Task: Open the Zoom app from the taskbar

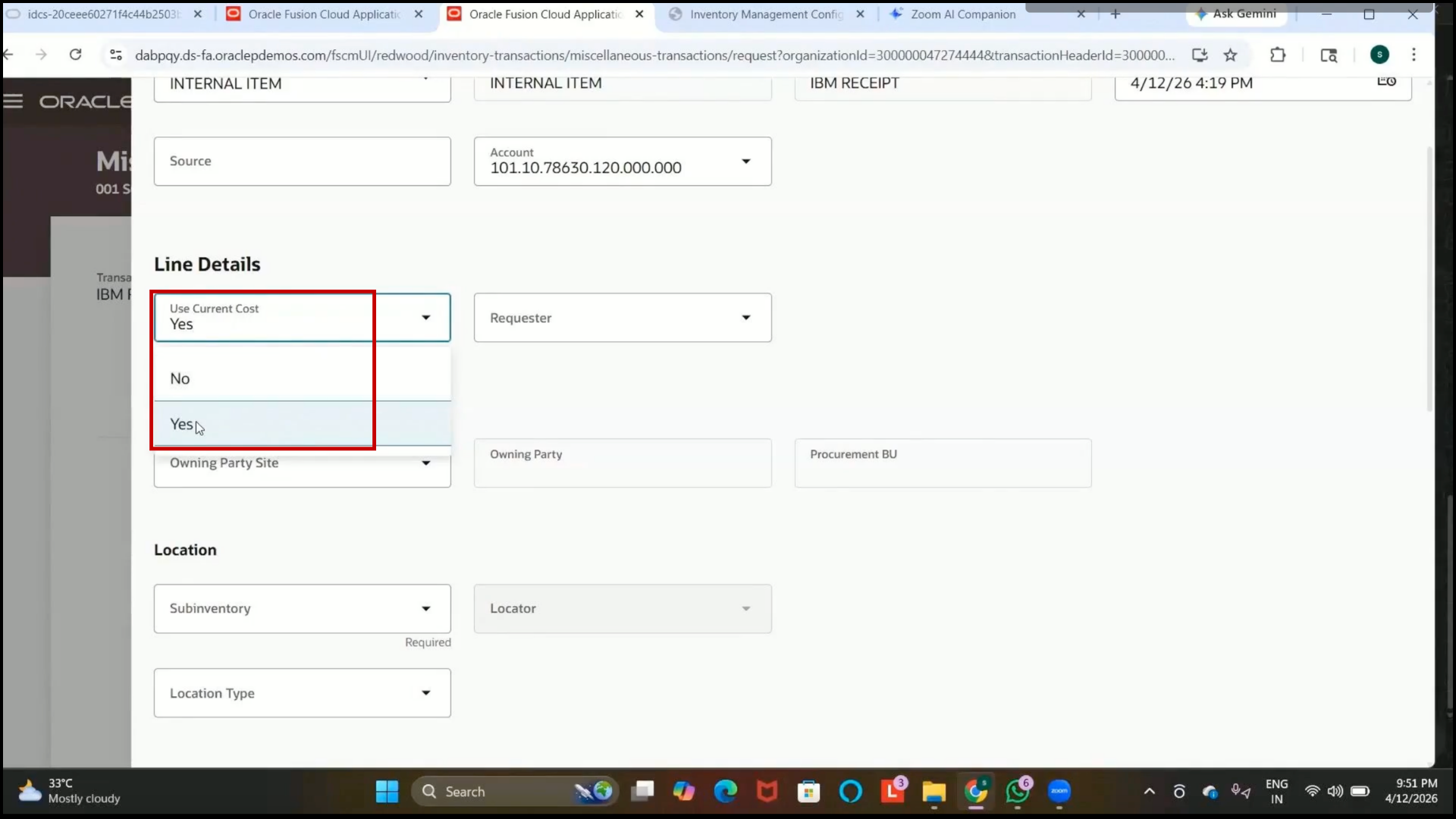Action: coord(1059,792)
